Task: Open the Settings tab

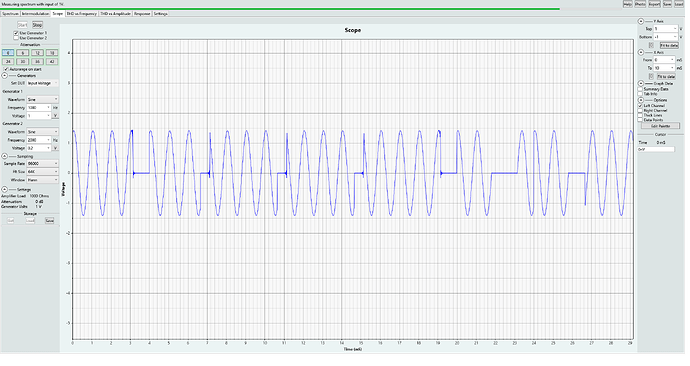Action: (x=160, y=14)
